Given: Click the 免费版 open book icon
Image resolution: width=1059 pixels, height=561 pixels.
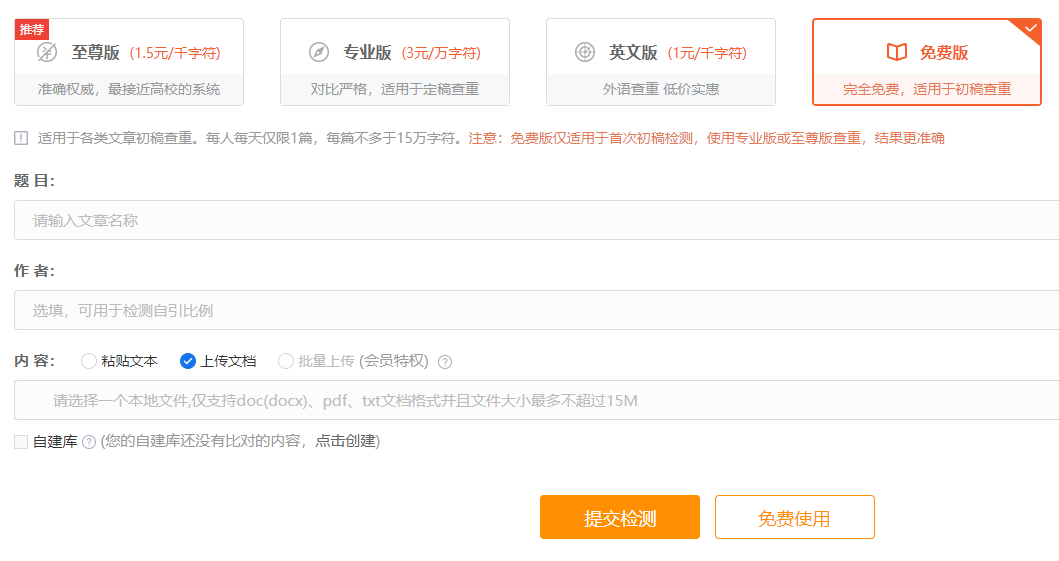Looking at the screenshot, I should pos(897,52).
